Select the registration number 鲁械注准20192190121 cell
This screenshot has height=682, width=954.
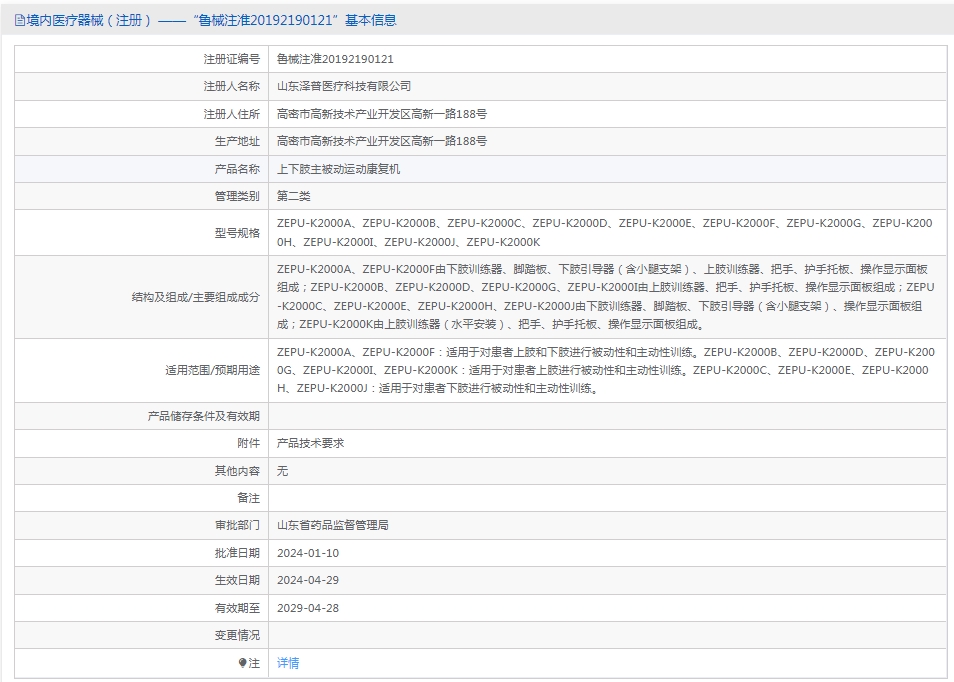click(335, 58)
